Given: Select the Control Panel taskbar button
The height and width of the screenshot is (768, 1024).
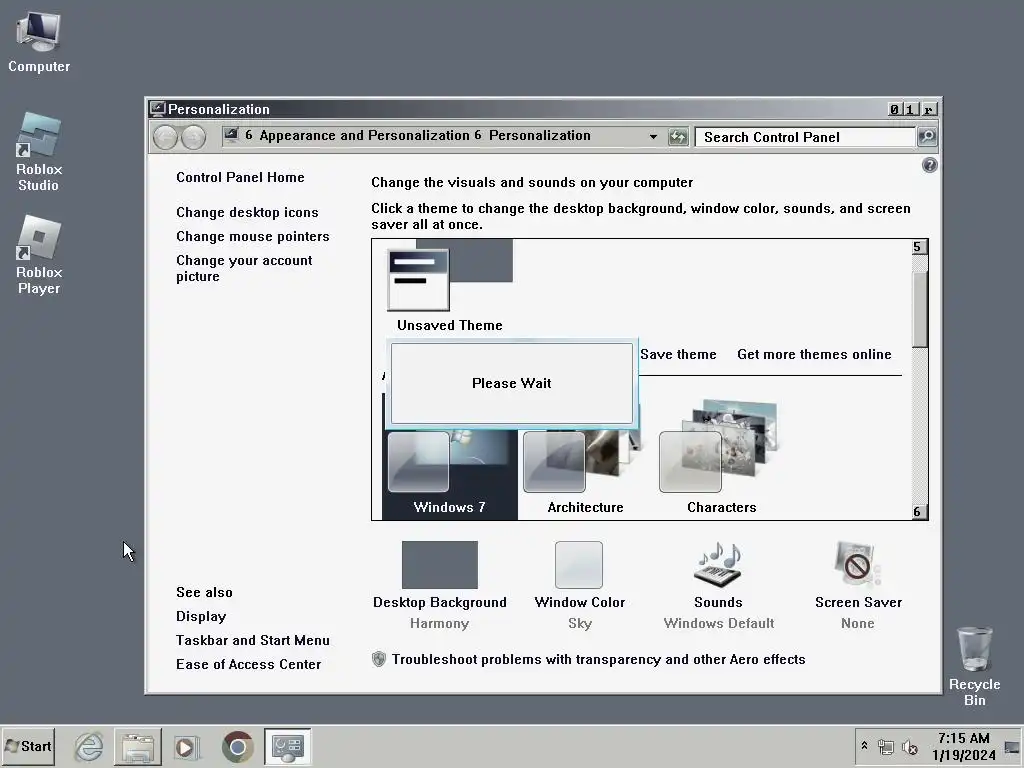Looking at the screenshot, I should 287,746.
